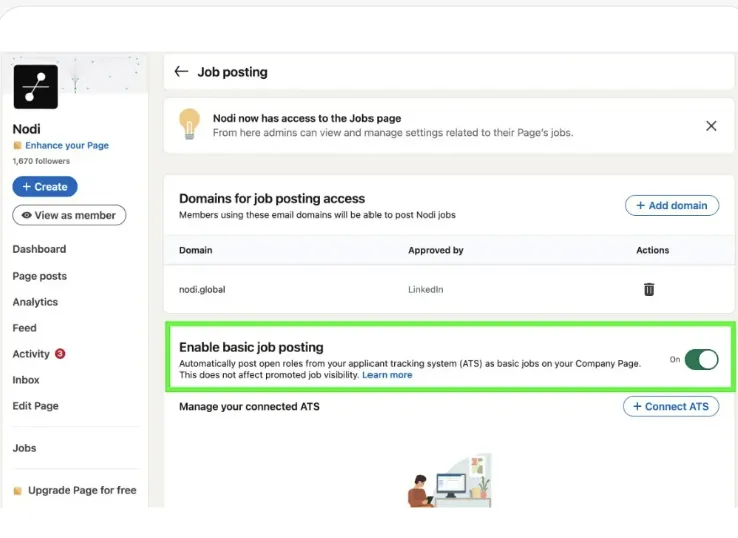738x538 pixels.
Task: Click the desk illustration under connected ATS
Action: tap(449, 480)
